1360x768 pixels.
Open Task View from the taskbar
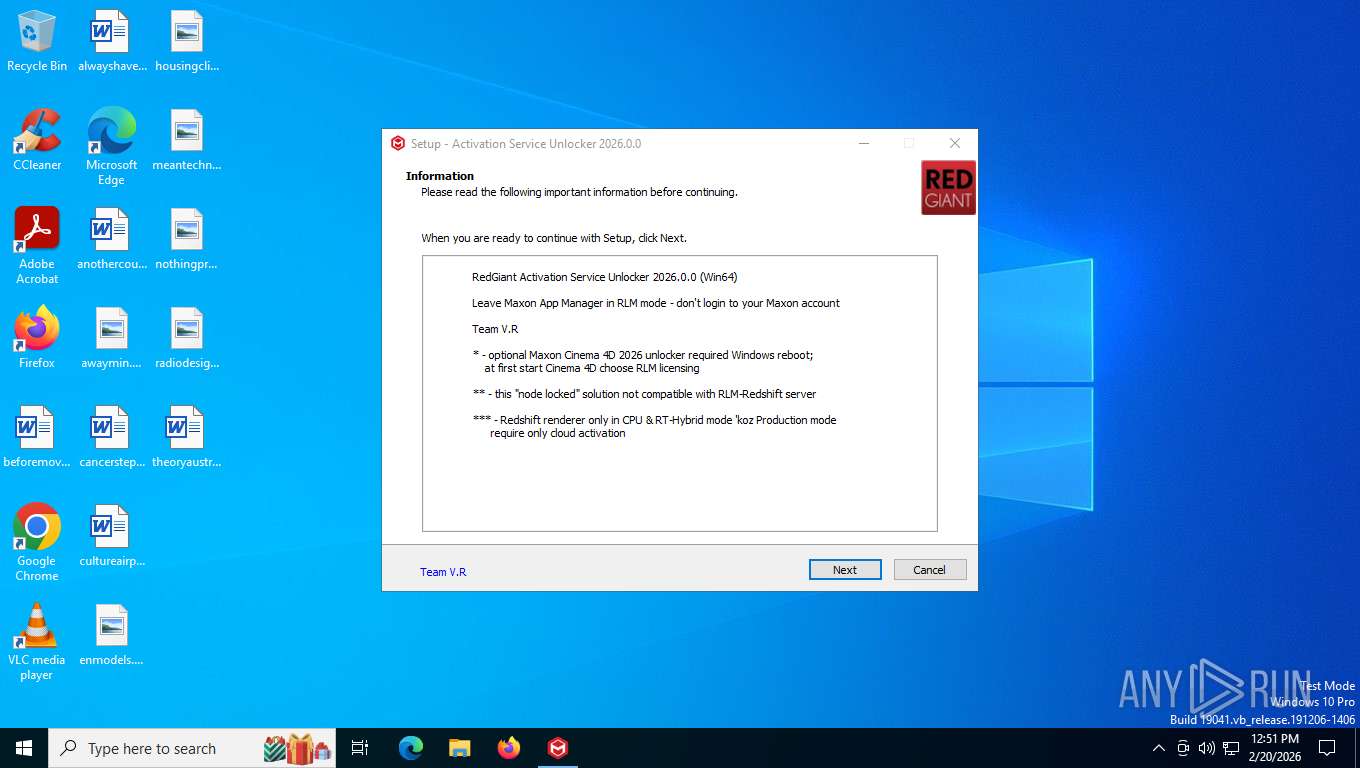[x=360, y=748]
